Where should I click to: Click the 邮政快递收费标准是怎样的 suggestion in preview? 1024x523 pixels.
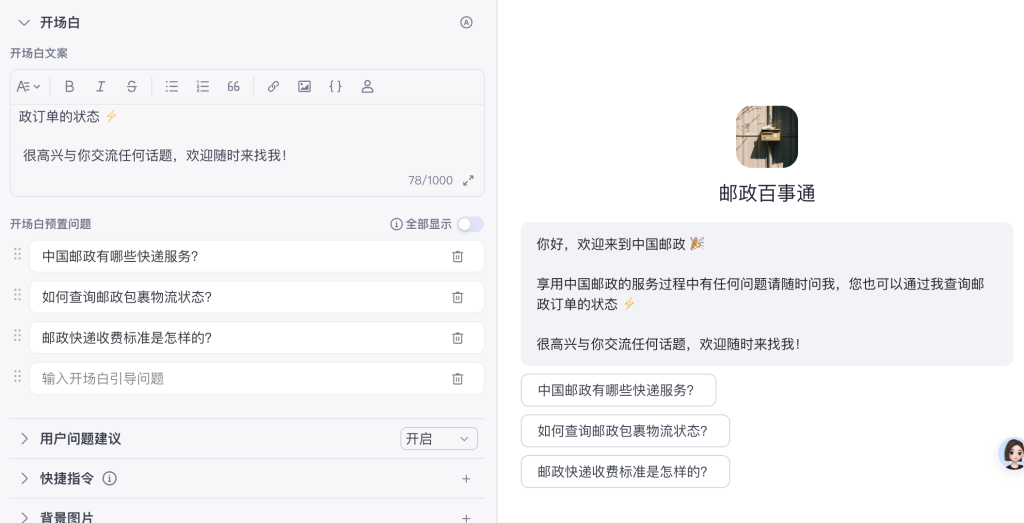(x=624, y=472)
